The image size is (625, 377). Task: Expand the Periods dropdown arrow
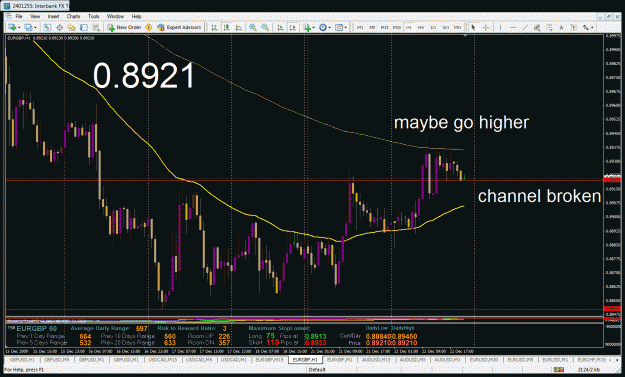pyautogui.click(x=329, y=27)
